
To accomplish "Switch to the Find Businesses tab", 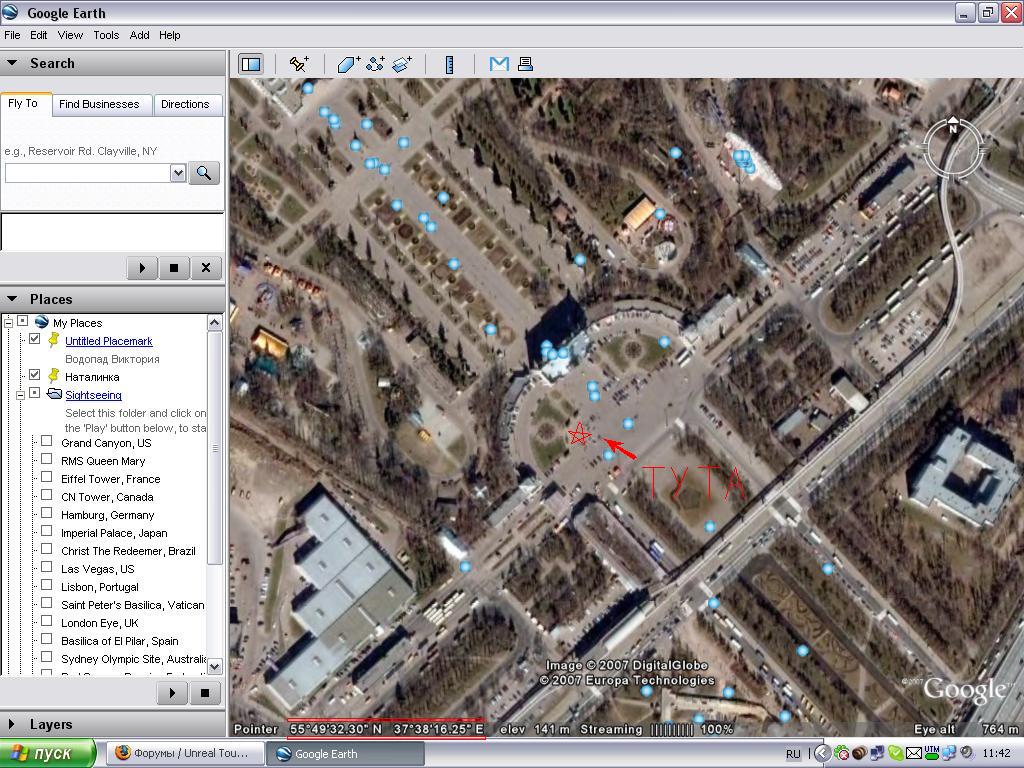I will coord(99,104).
